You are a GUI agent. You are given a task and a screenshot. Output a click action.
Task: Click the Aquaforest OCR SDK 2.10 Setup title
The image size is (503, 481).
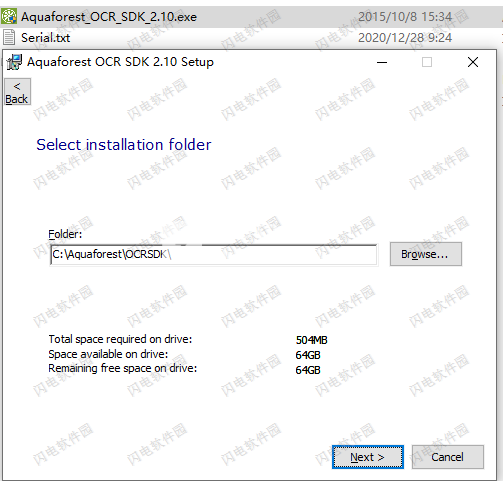coord(120,62)
